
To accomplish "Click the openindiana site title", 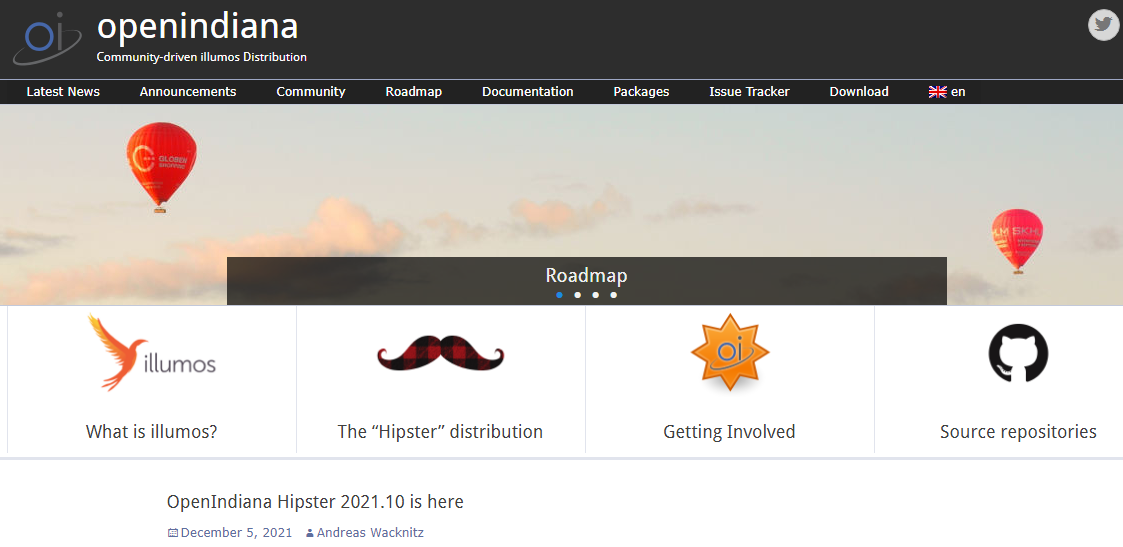I will coord(198,28).
